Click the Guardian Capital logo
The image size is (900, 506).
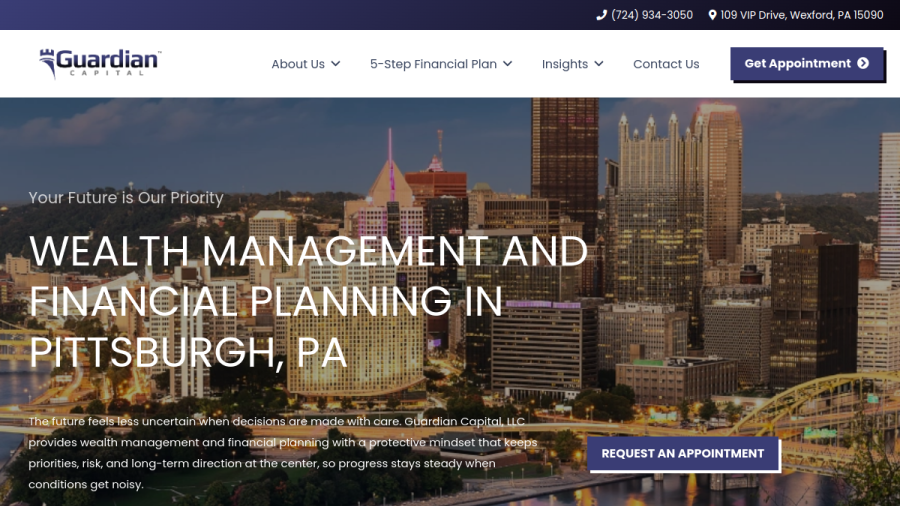[x=100, y=63]
